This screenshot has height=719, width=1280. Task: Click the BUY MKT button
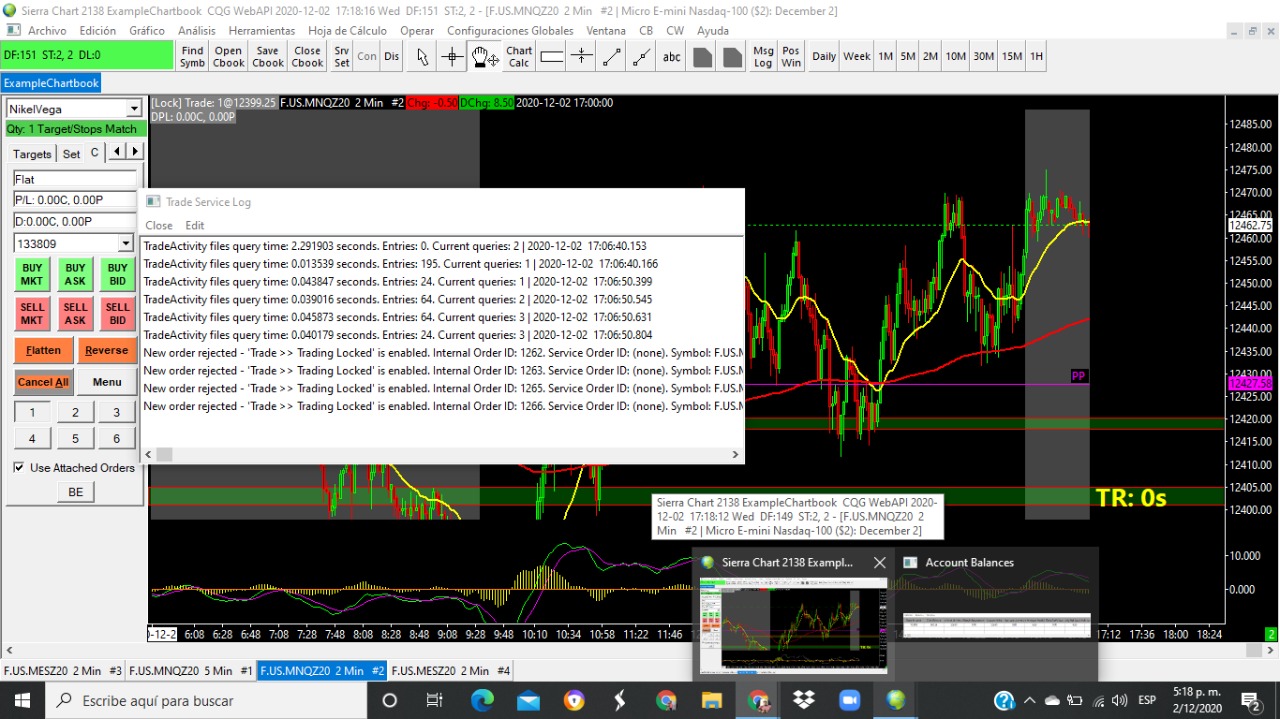point(32,274)
